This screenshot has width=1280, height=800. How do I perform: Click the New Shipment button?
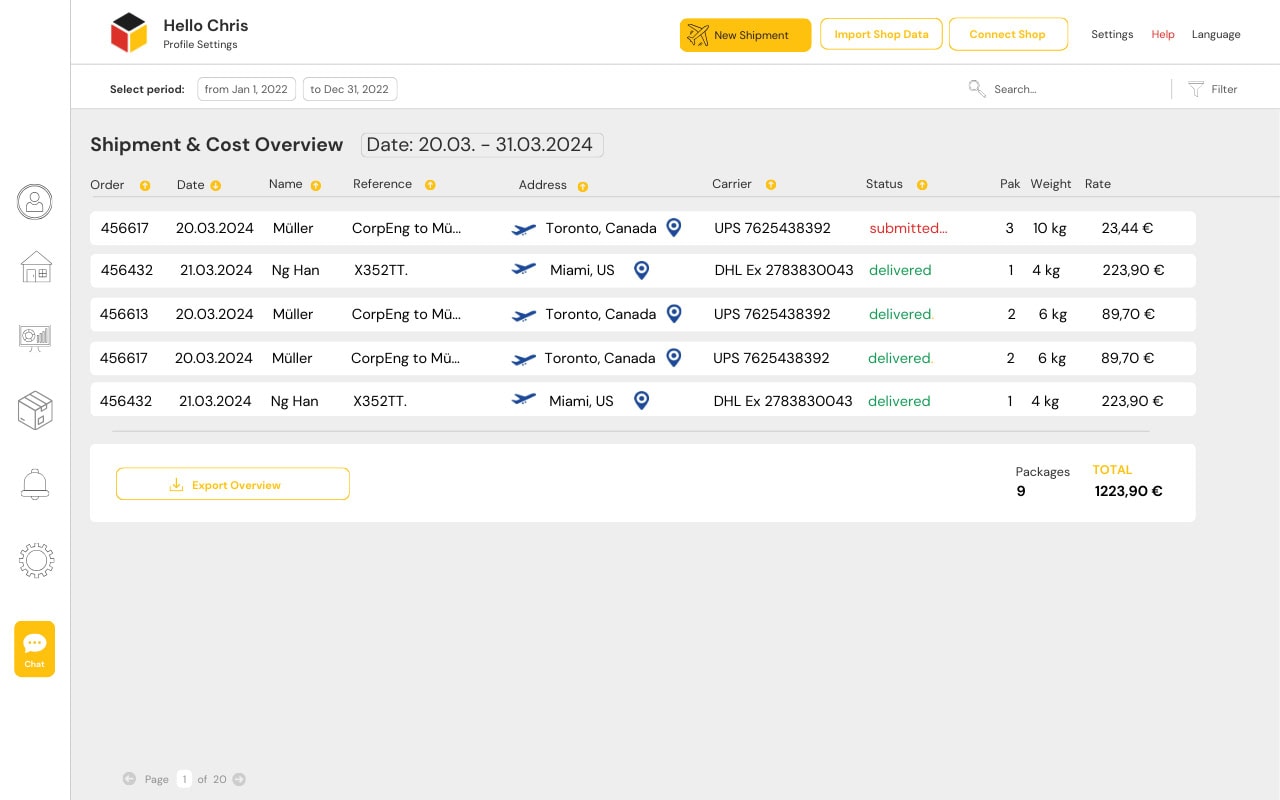[x=745, y=35]
